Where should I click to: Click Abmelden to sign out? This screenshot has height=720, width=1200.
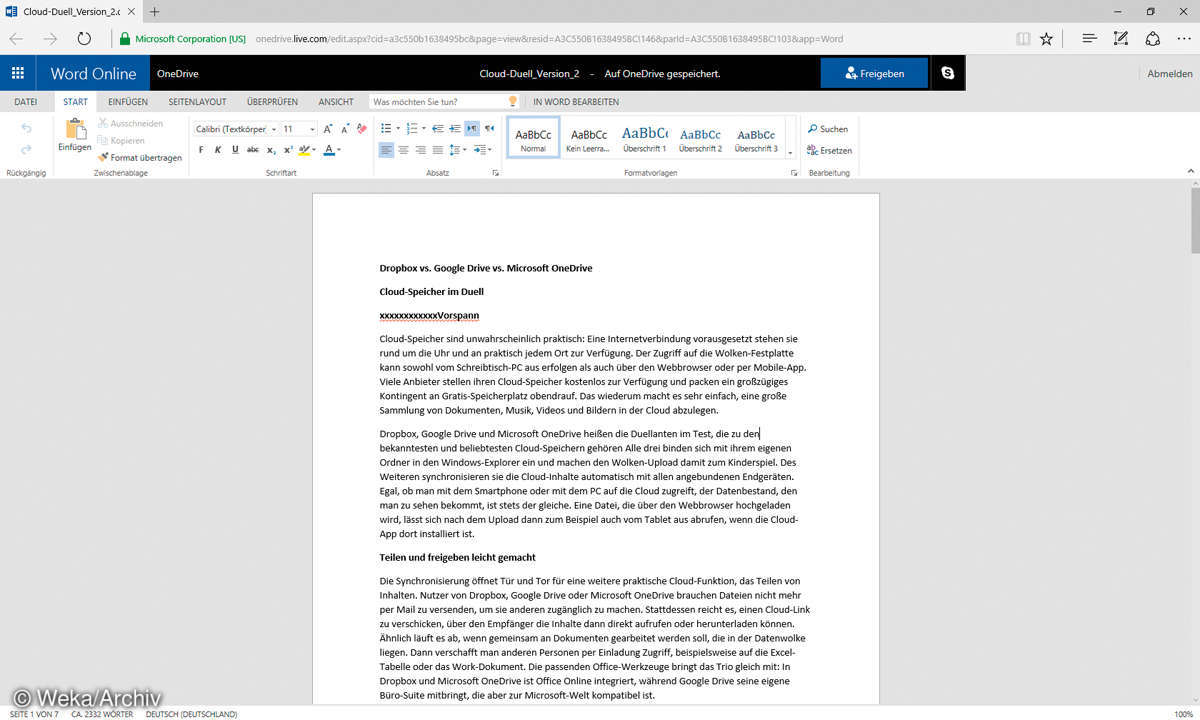(1169, 73)
